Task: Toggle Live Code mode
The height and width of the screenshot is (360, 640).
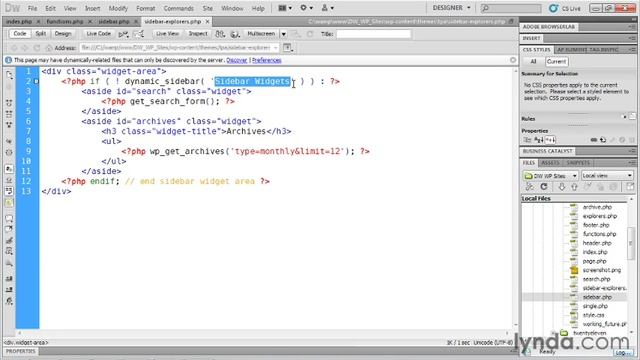Action: coord(98,34)
